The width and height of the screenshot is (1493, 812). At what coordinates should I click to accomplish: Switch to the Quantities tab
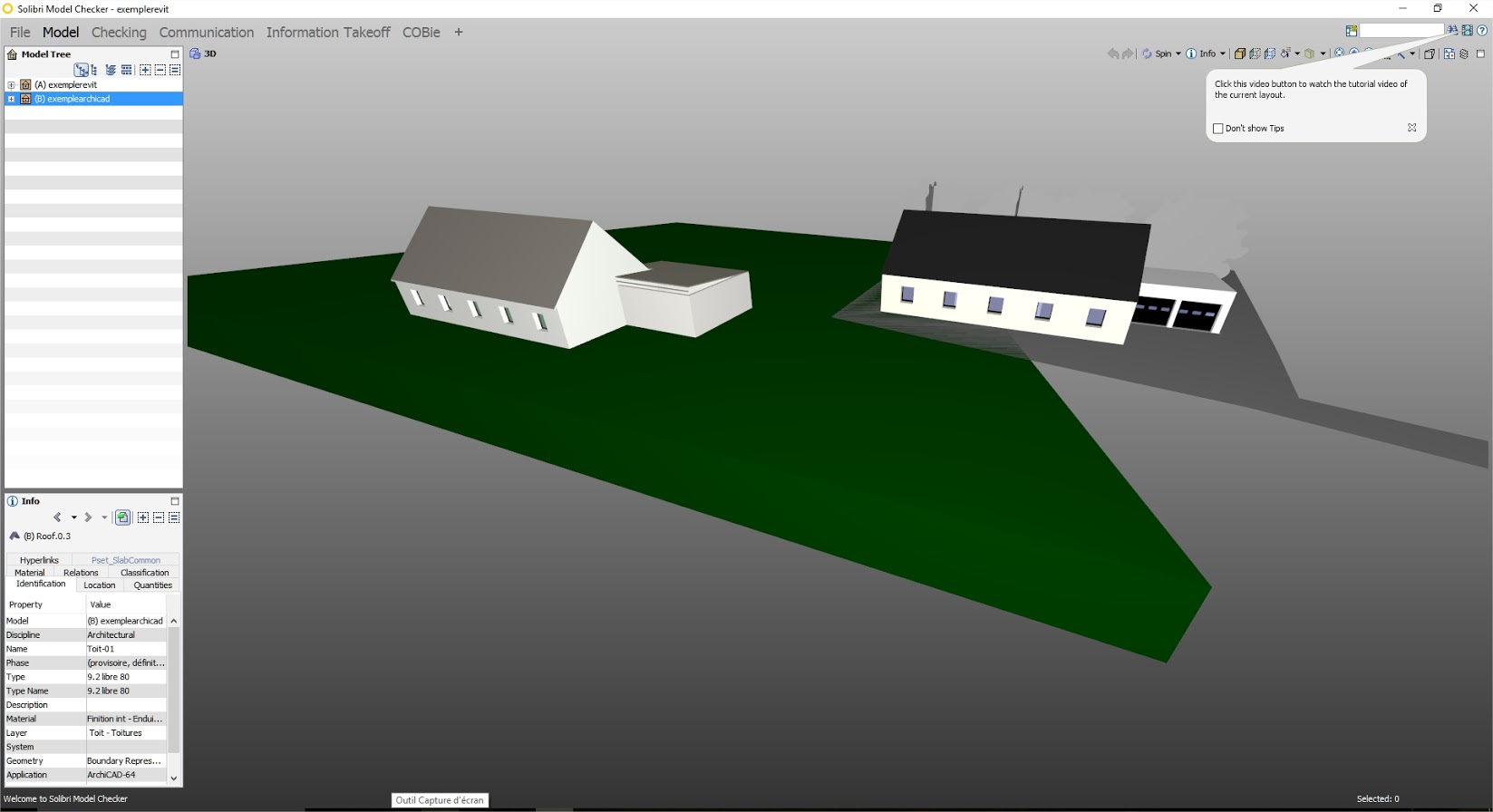(152, 585)
